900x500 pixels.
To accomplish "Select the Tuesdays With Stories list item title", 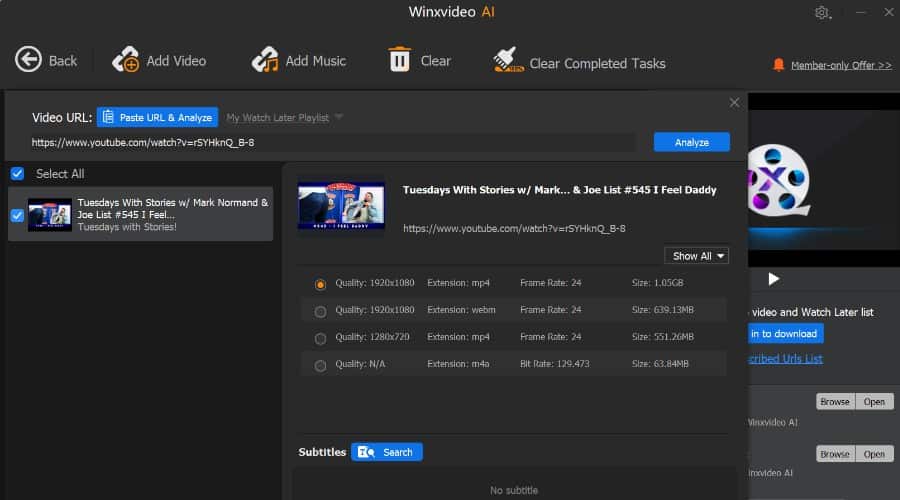I will [x=173, y=208].
